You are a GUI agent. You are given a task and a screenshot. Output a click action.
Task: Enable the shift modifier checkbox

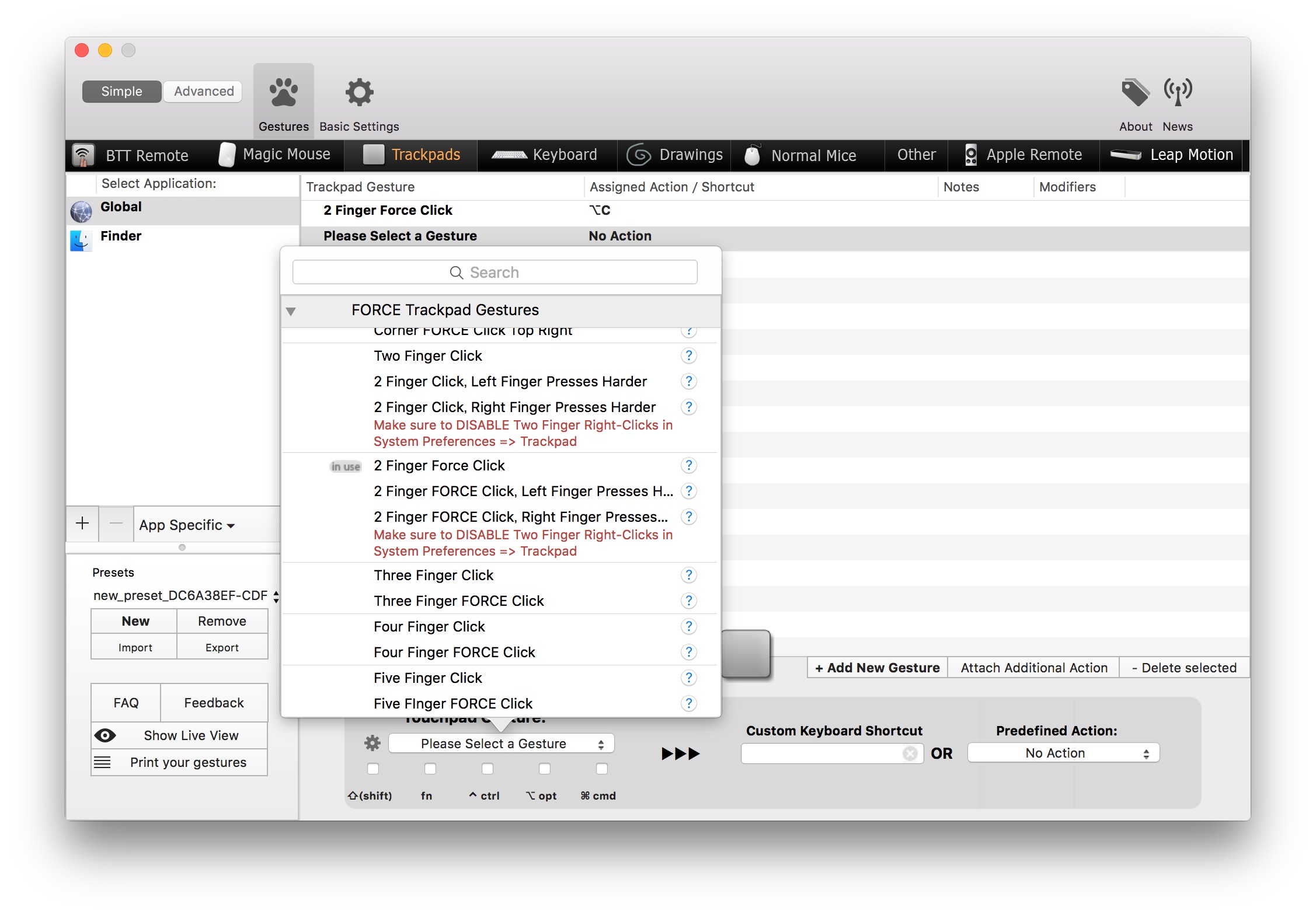coord(373,769)
